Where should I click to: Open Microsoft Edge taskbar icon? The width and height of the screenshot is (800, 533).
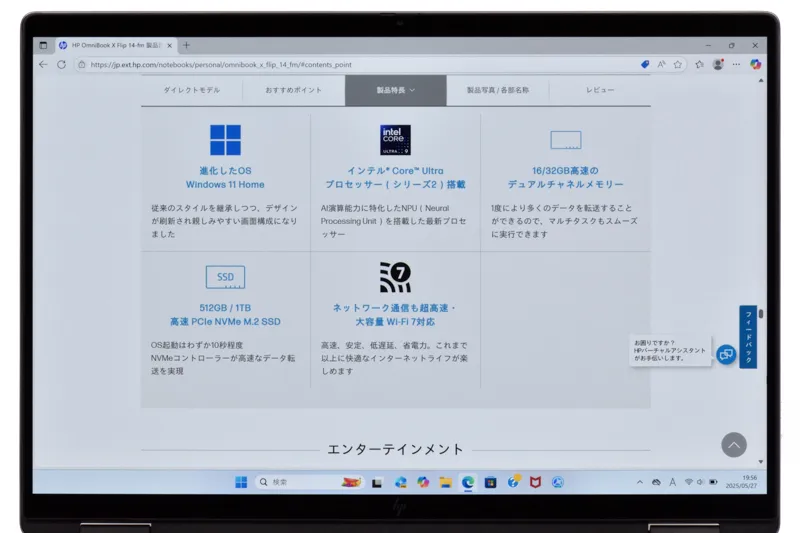tap(468, 483)
